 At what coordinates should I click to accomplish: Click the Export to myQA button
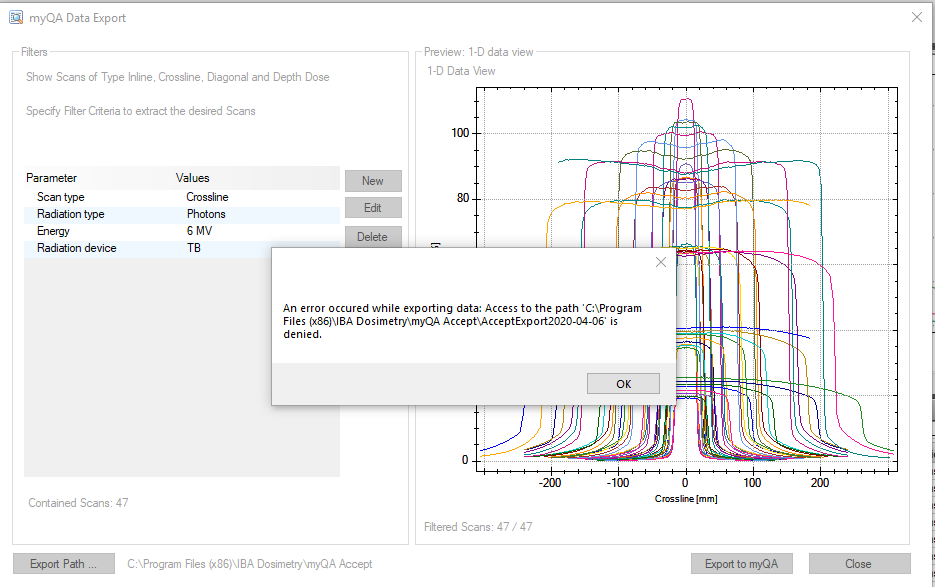pyautogui.click(x=742, y=564)
